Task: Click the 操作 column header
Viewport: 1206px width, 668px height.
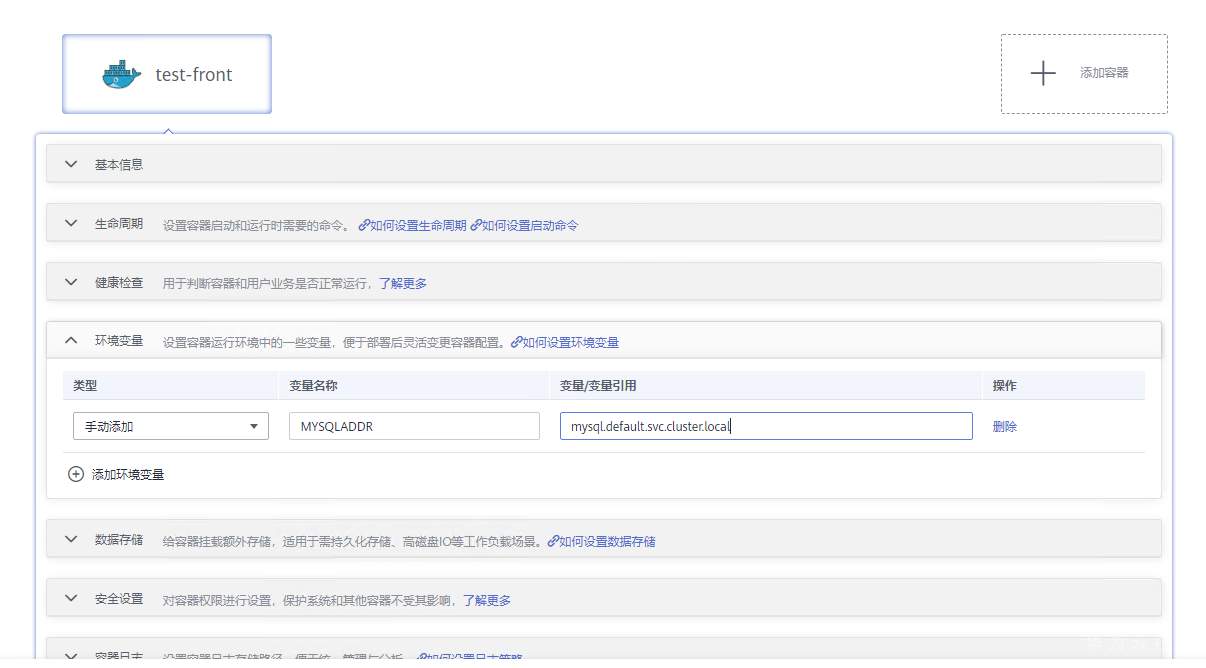Action: tap(1004, 385)
